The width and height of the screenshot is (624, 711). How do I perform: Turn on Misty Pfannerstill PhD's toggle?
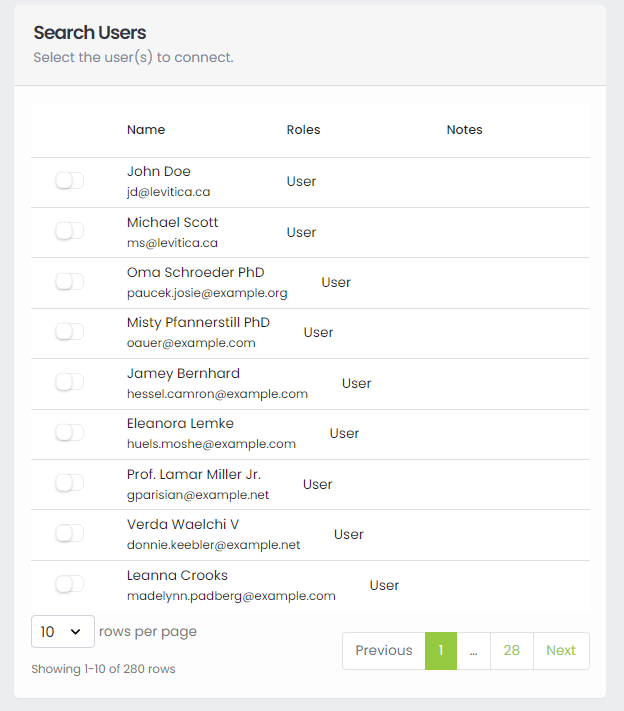[x=69, y=332]
